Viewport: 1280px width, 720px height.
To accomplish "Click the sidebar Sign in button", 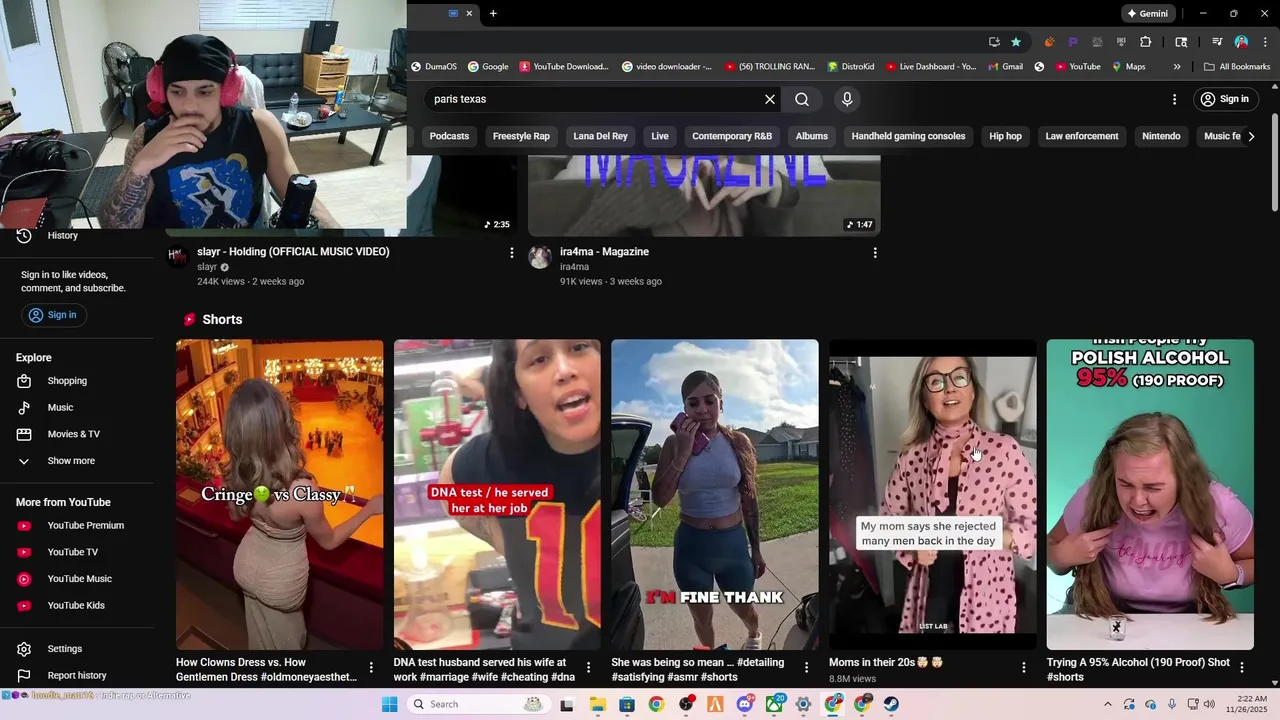I will (x=52, y=315).
